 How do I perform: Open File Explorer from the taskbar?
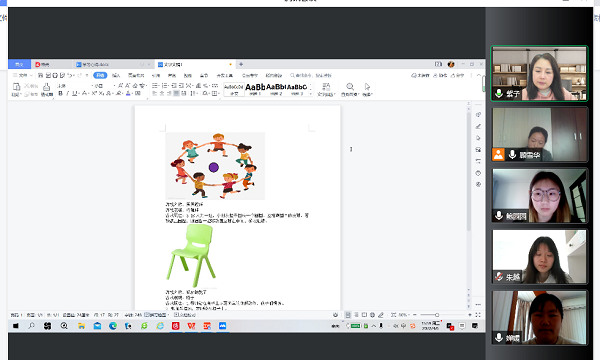(x=81, y=326)
